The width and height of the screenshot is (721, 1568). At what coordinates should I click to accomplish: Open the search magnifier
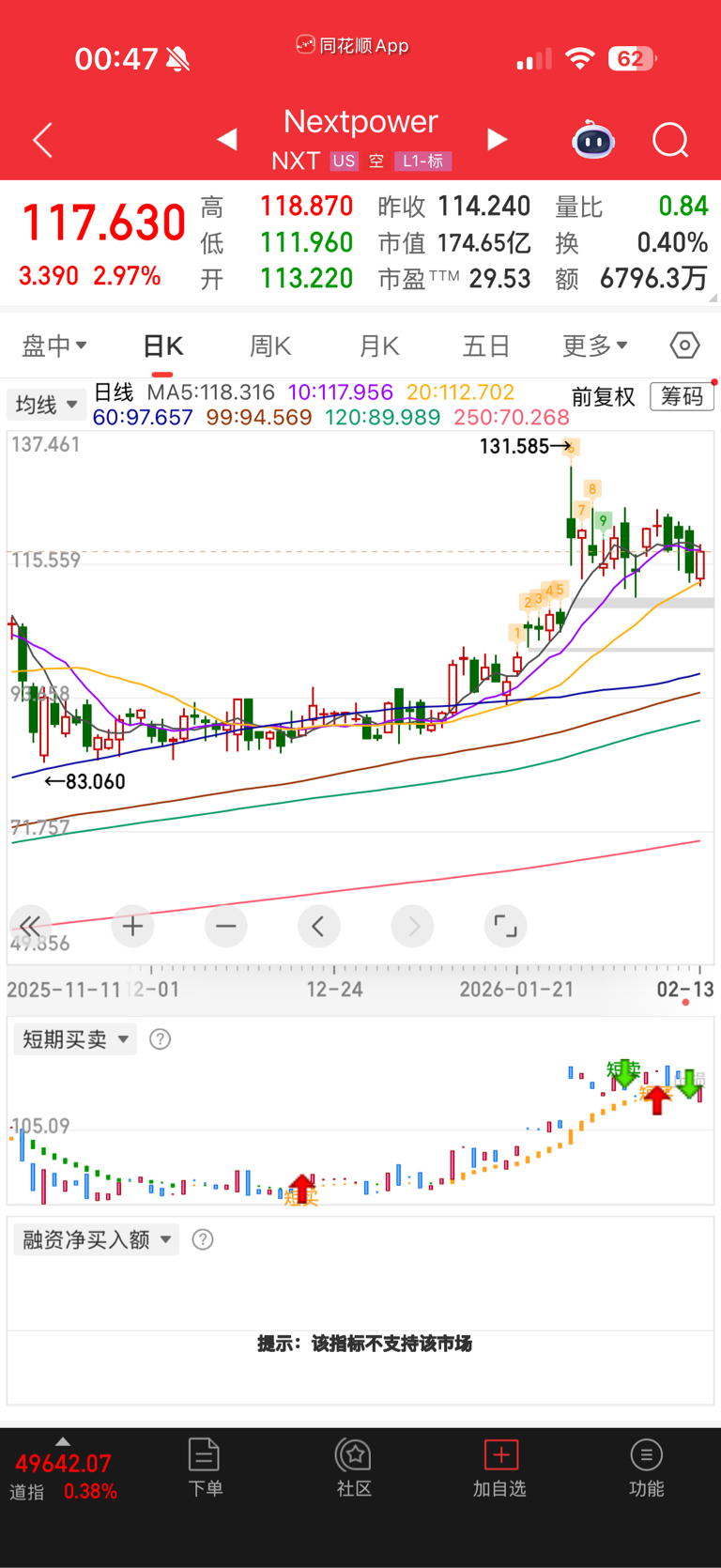coord(670,141)
